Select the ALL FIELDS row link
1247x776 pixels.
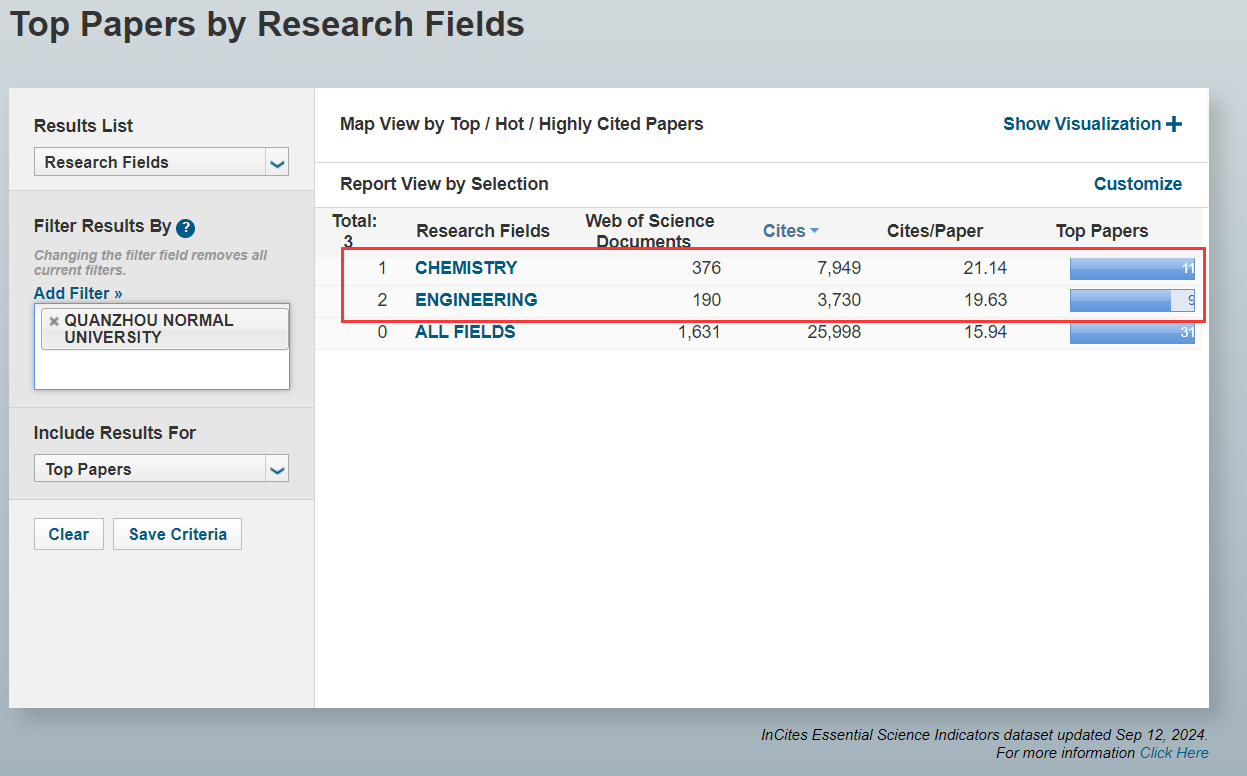point(465,332)
